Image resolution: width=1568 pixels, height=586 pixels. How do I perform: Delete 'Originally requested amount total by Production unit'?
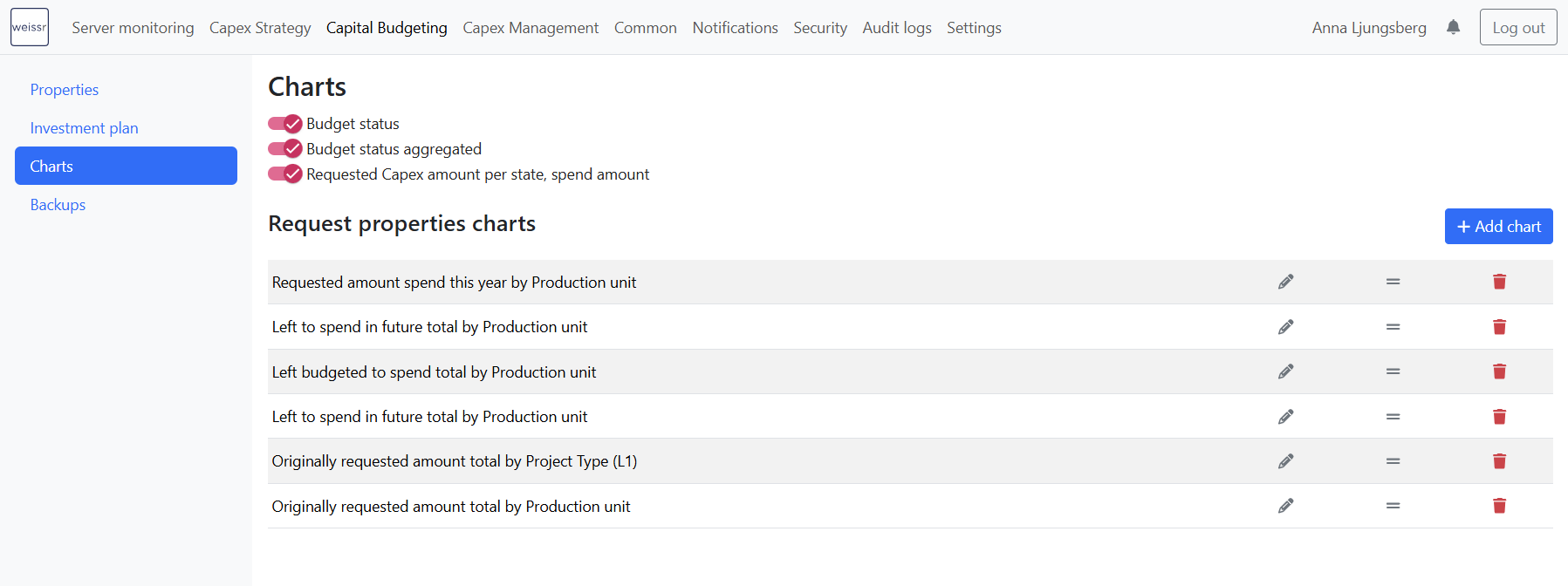[1499, 506]
